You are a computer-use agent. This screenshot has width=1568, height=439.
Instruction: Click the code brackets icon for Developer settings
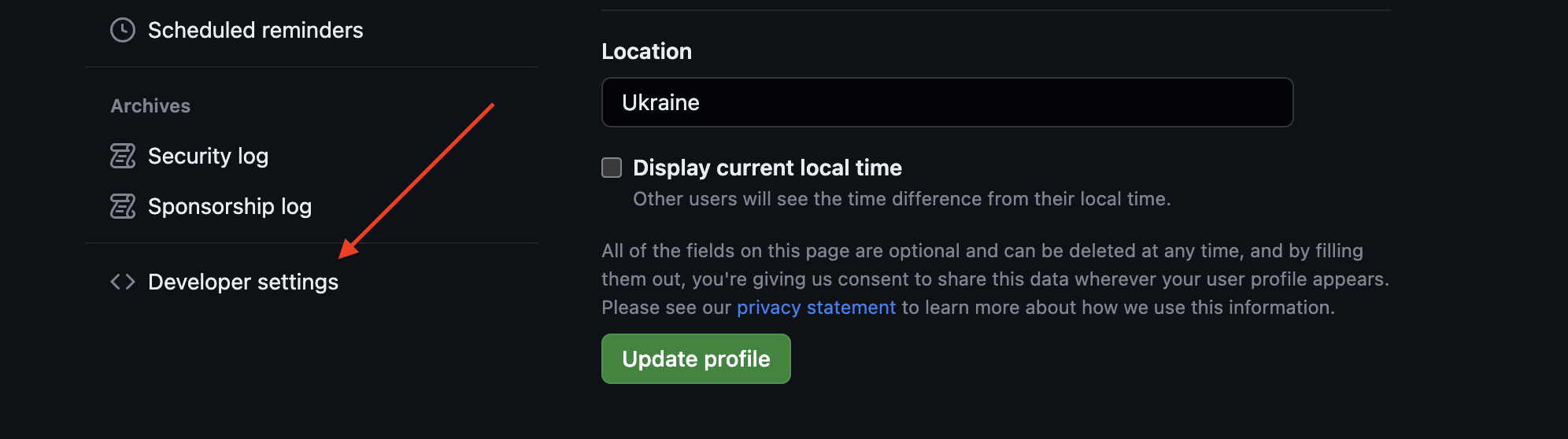pyautogui.click(x=123, y=282)
